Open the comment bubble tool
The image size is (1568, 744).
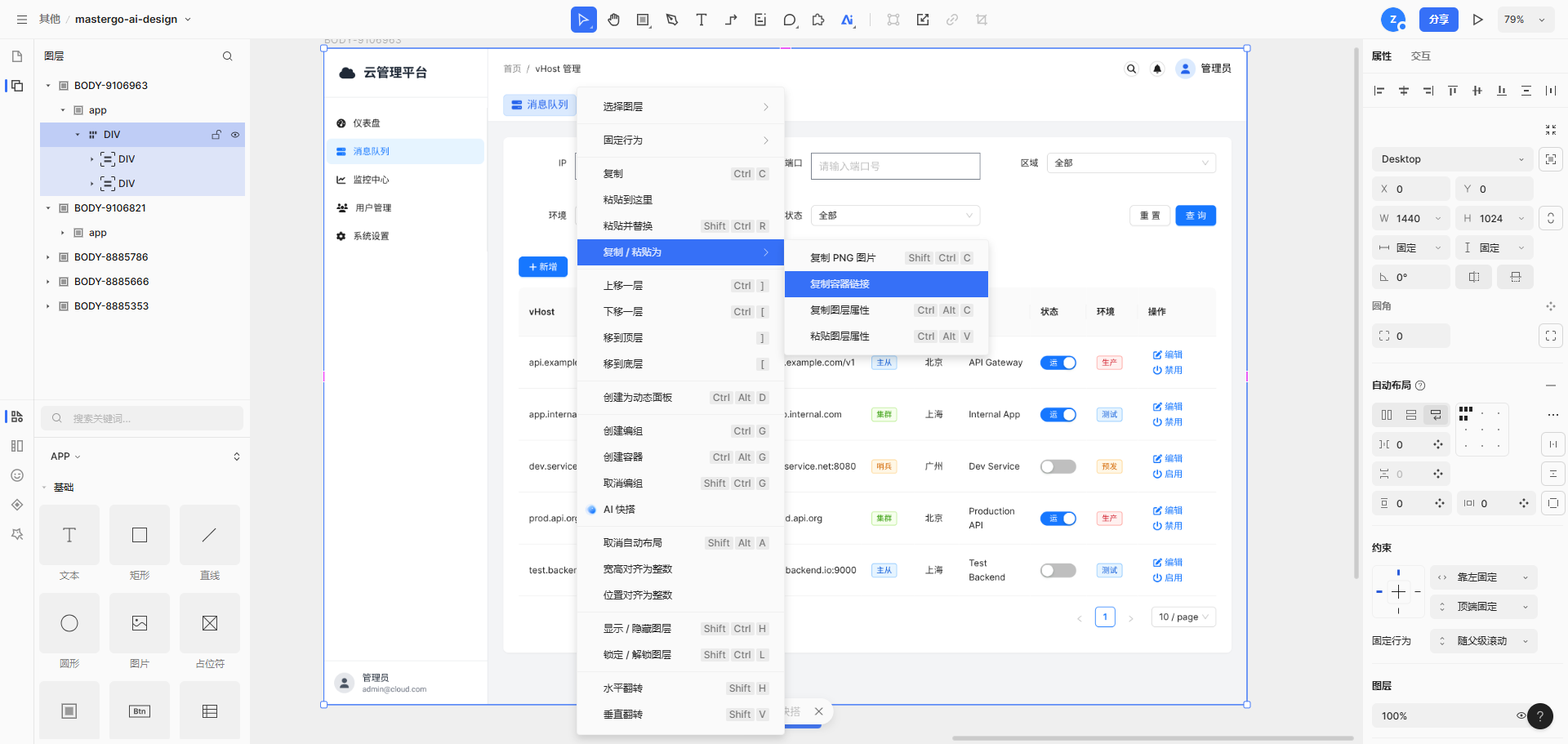tap(790, 19)
